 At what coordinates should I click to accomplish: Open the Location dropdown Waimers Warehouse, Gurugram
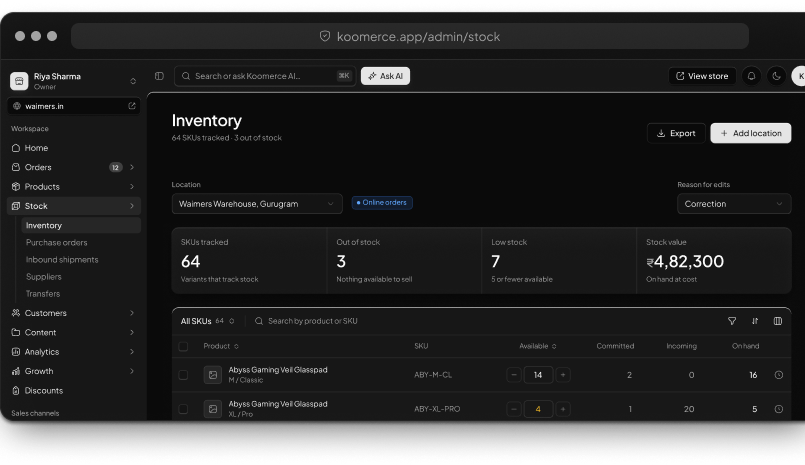pos(257,204)
